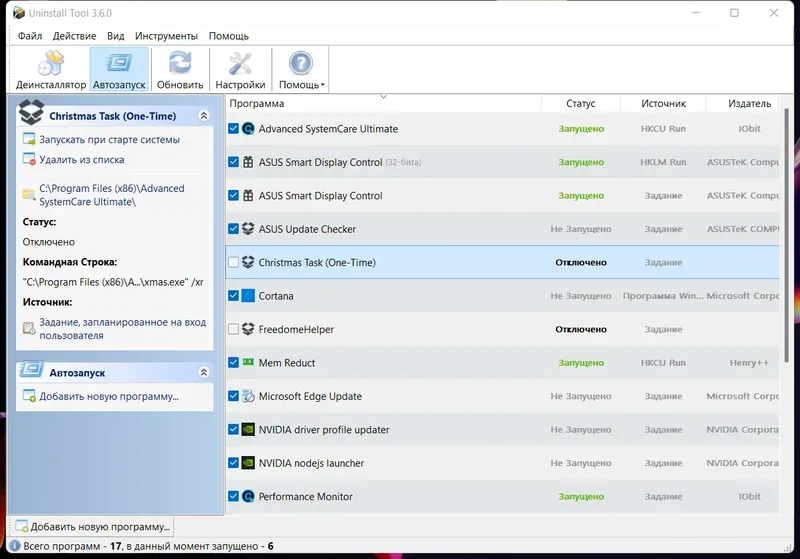Click Microsoft Edge Update icon
Image resolution: width=800 pixels, height=559 pixels.
248,396
